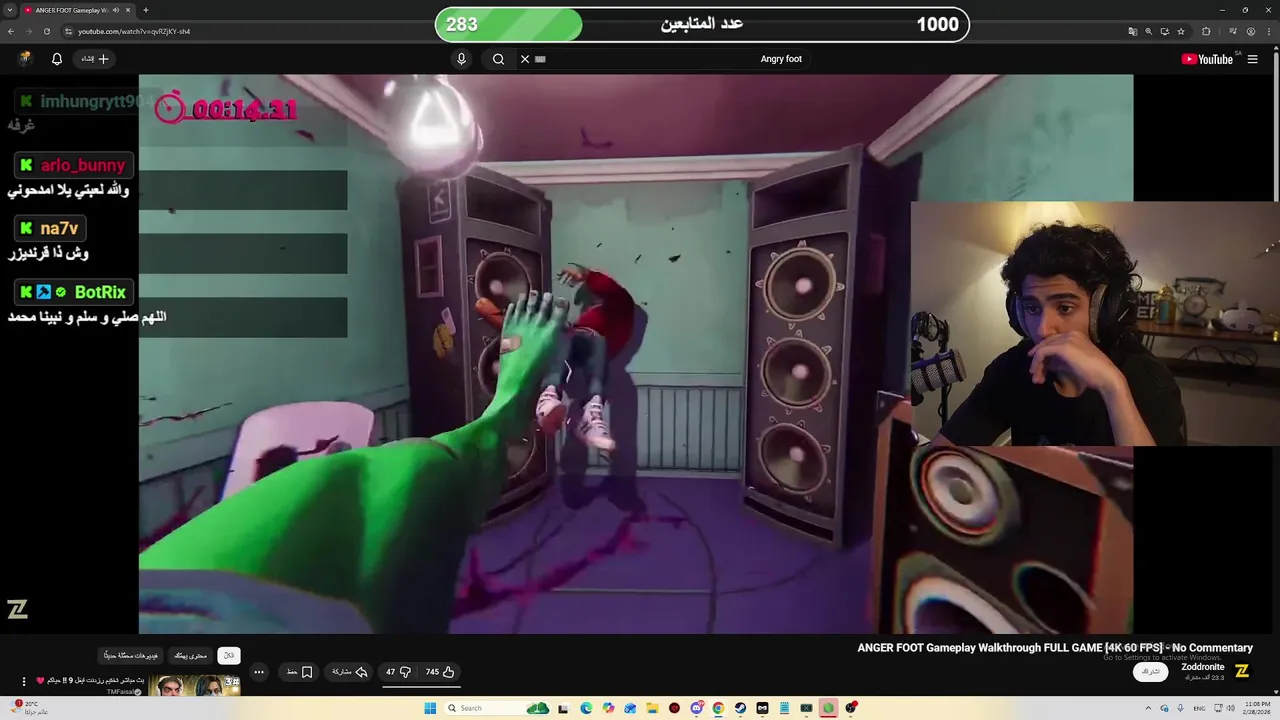Select the فيديوهات محمّلة حديثًا chip

point(131,656)
